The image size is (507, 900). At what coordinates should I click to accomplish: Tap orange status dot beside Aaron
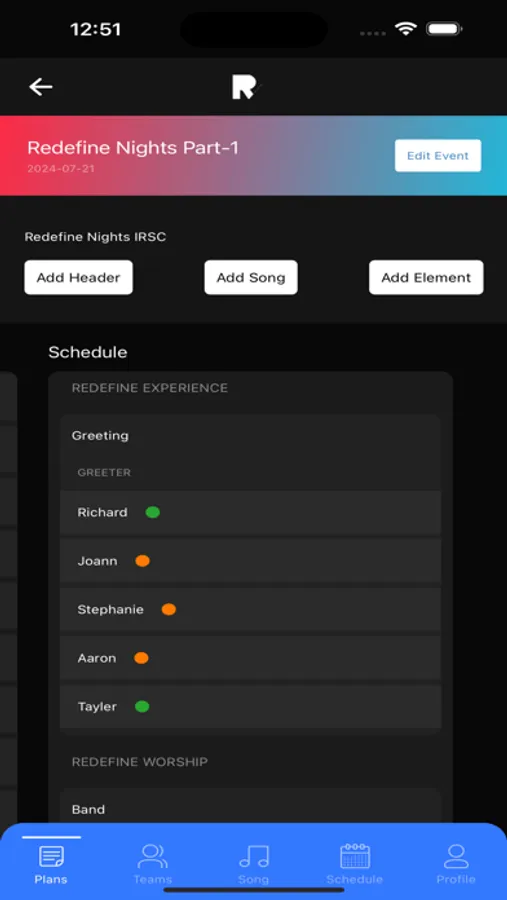(x=141, y=658)
